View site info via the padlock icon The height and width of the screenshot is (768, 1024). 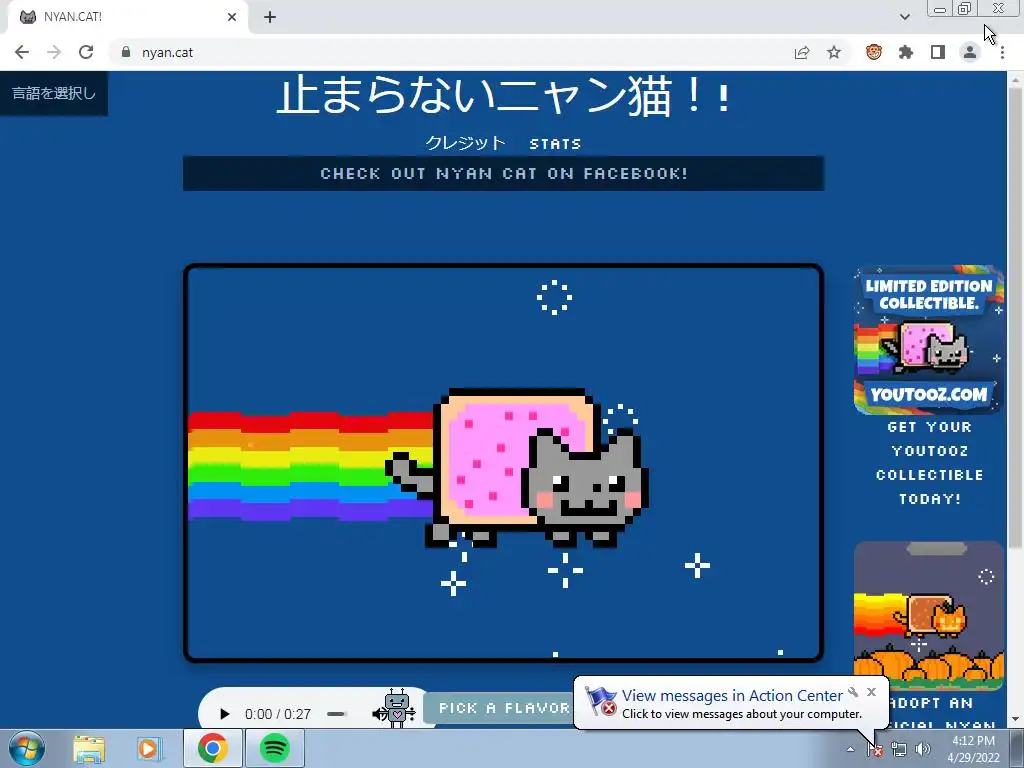pyautogui.click(x=126, y=52)
